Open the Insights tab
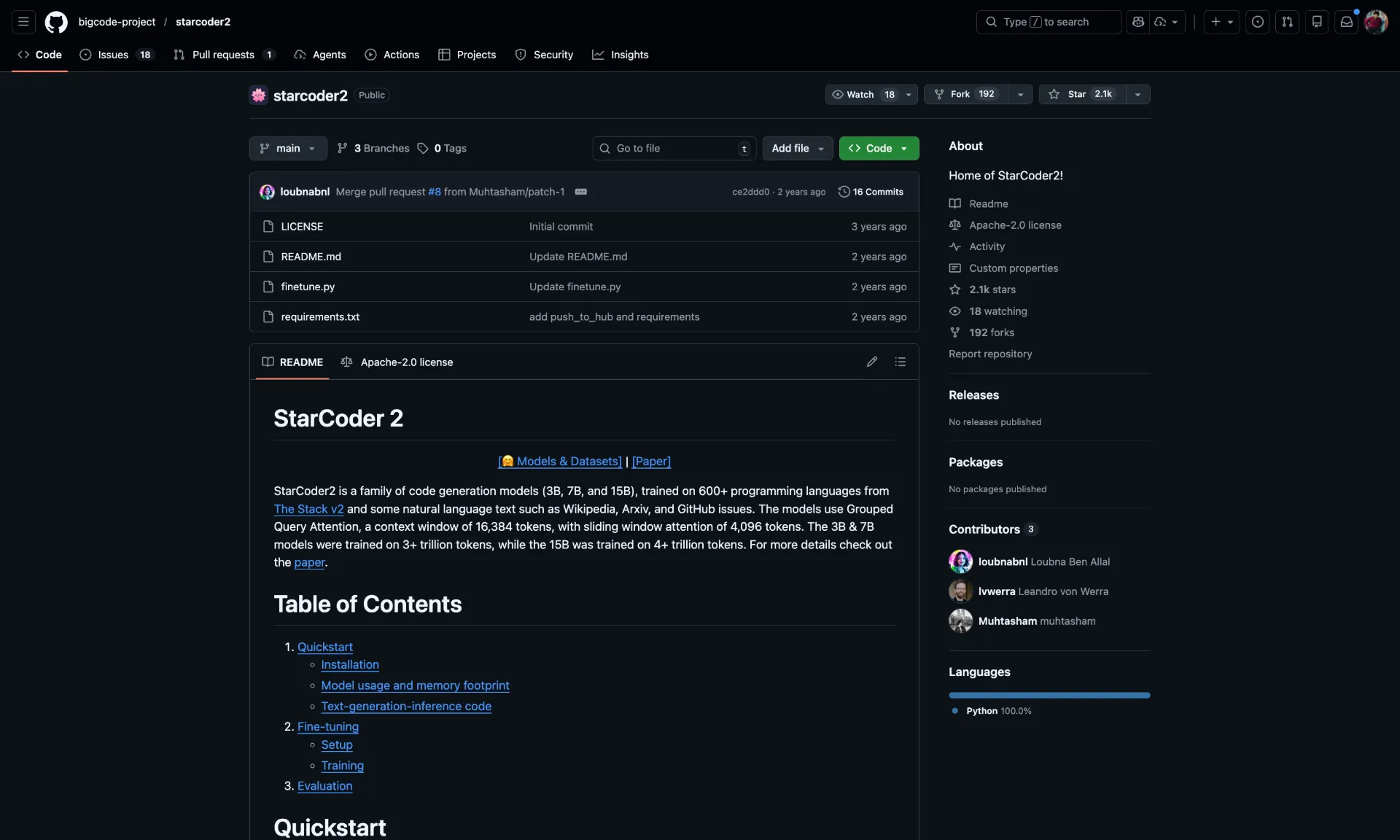1400x840 pixels. tap(621, 55)
